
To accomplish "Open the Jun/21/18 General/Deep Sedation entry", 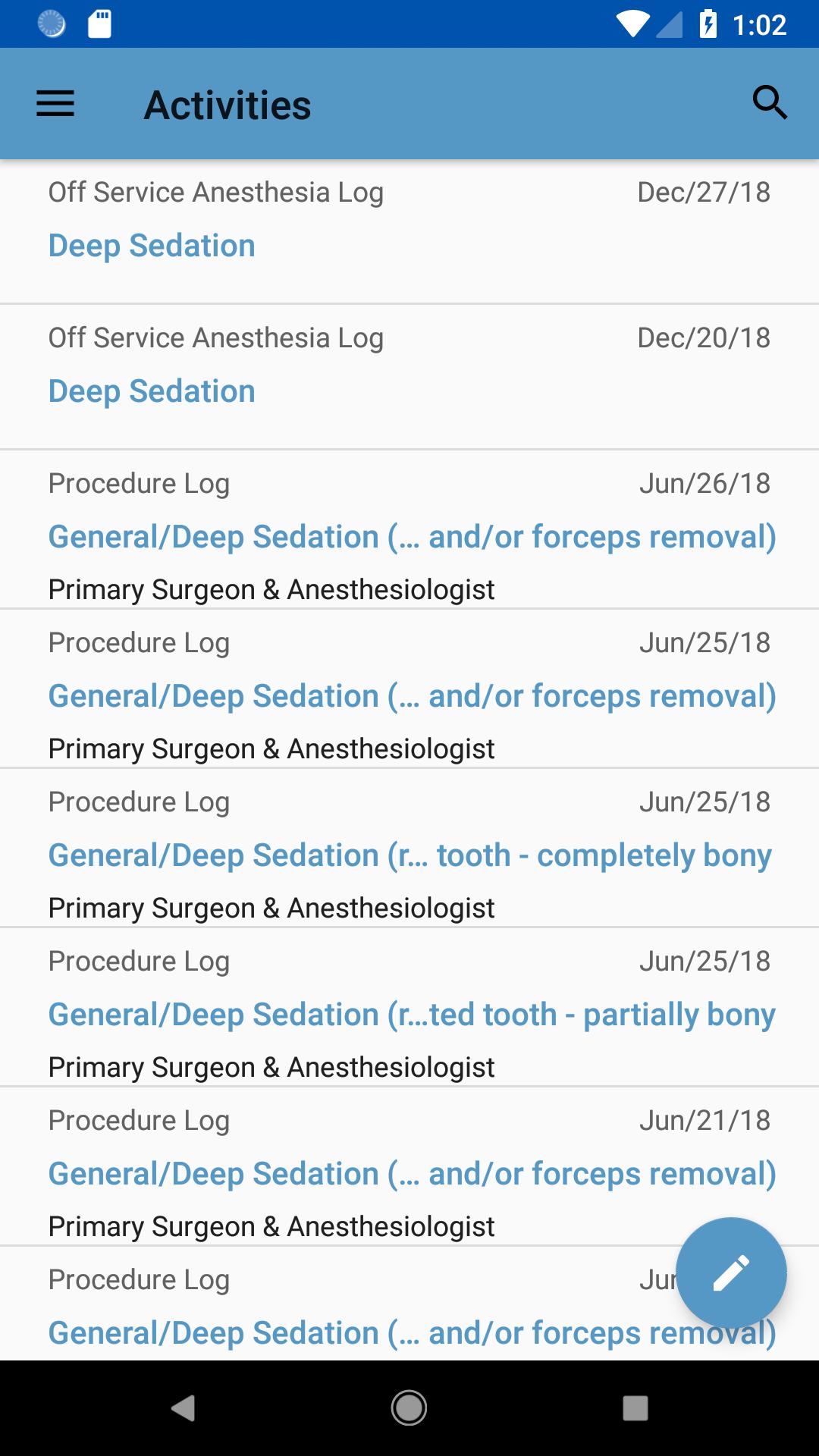I will 409,1166.
